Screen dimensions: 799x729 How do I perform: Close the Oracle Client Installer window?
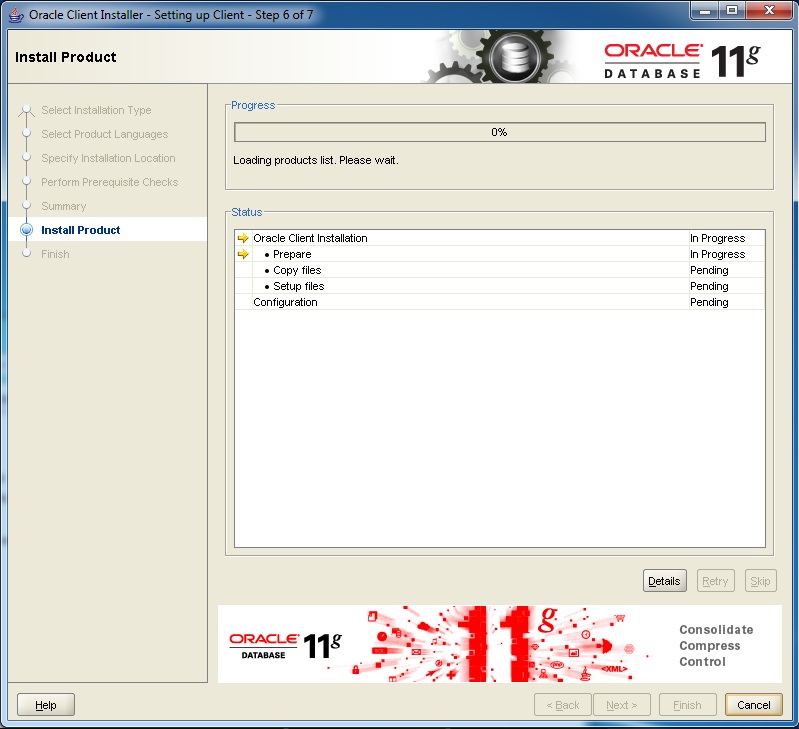click(769, 11)
